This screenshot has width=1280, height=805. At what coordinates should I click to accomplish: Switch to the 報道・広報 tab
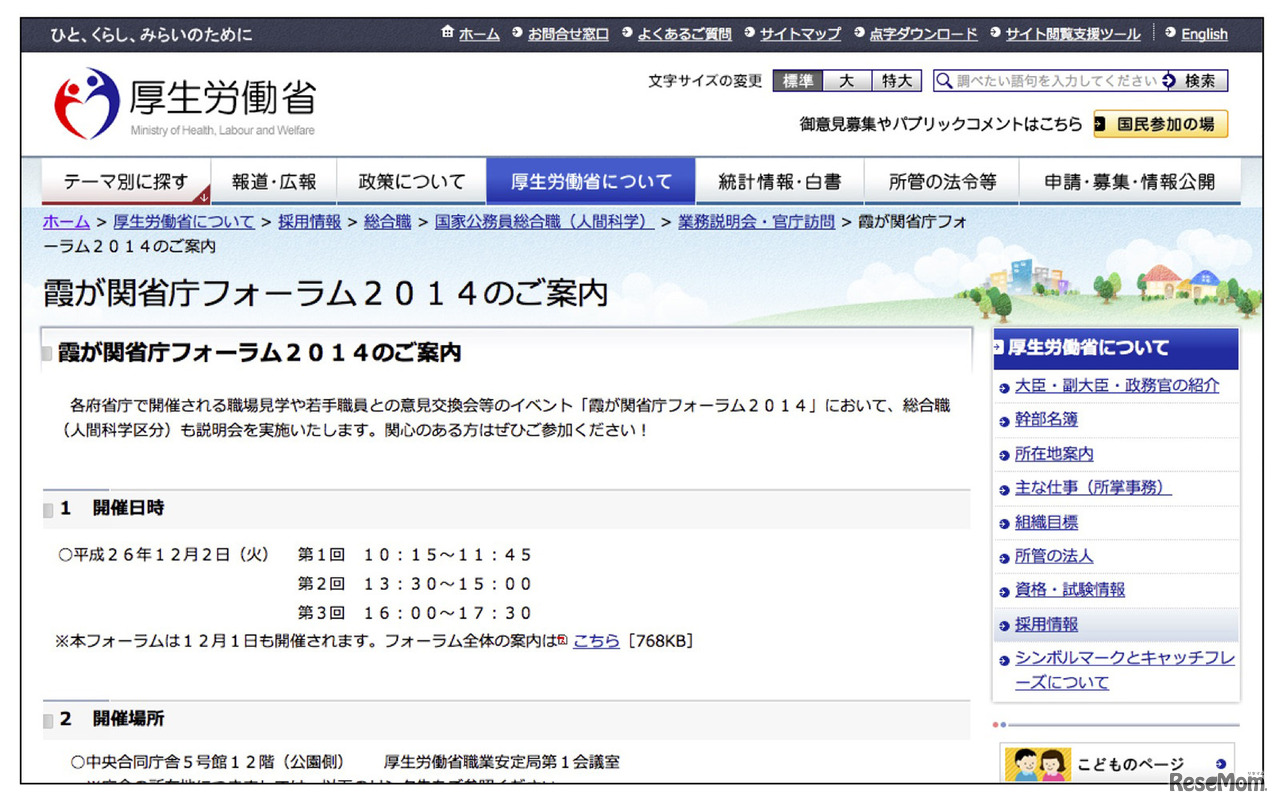(x=275, y=180)
